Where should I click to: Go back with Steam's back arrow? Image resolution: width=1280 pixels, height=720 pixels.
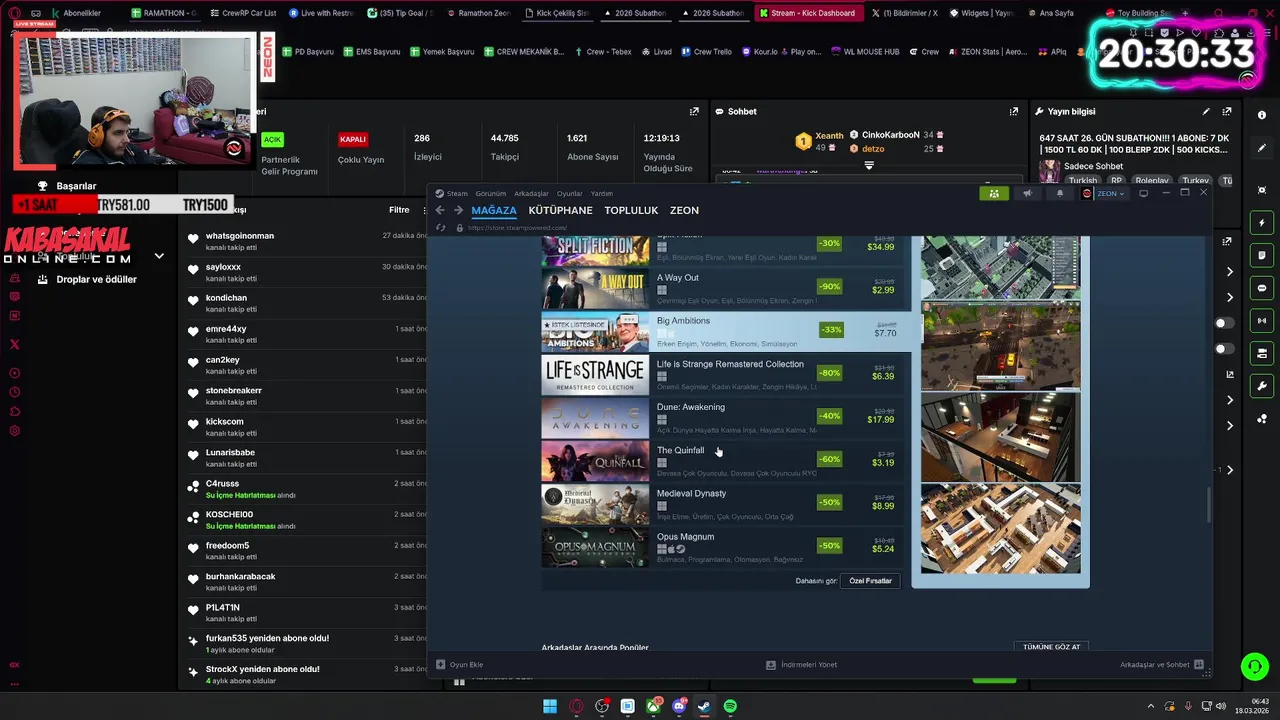coord(440,210)
